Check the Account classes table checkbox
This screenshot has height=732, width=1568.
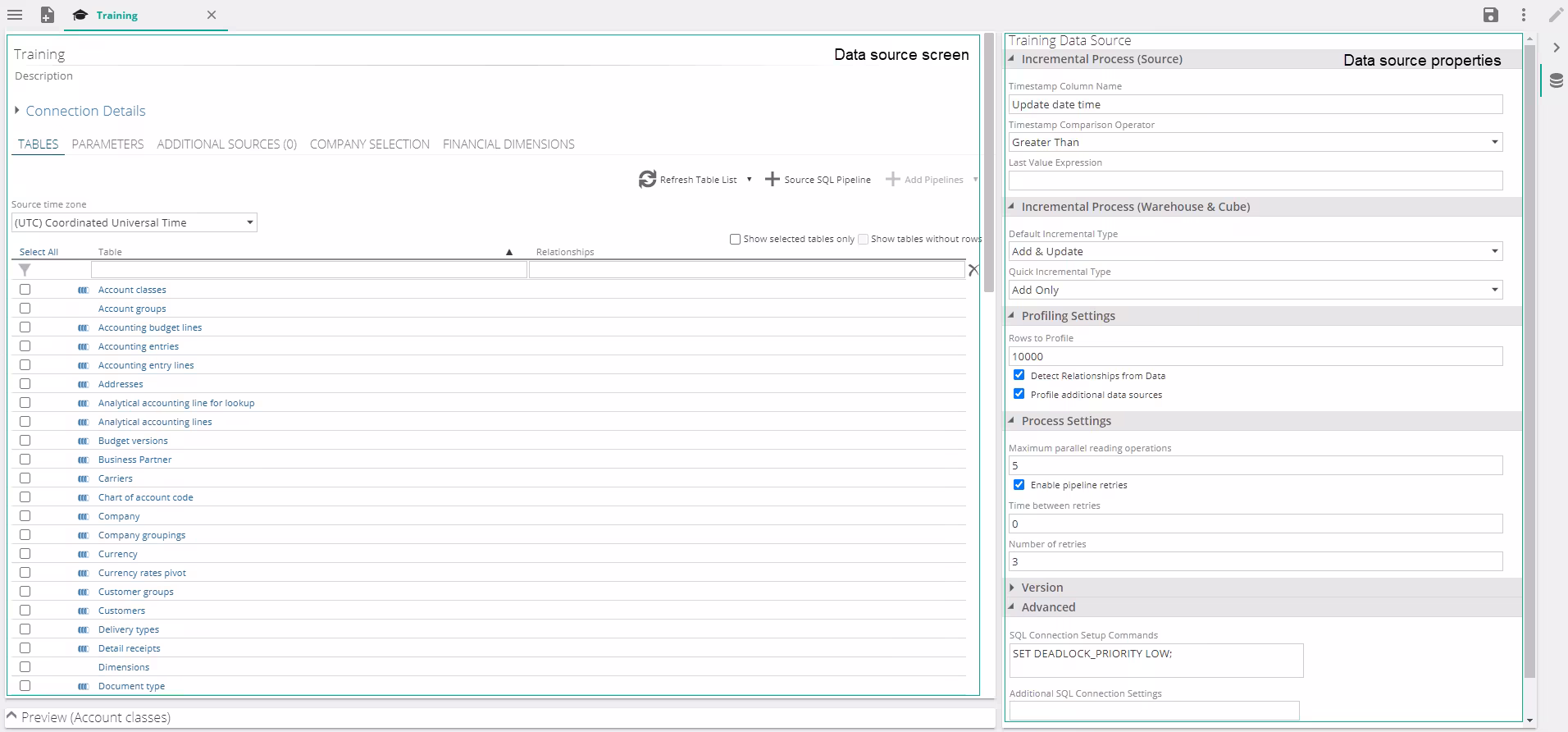click(x=25, y=290)
